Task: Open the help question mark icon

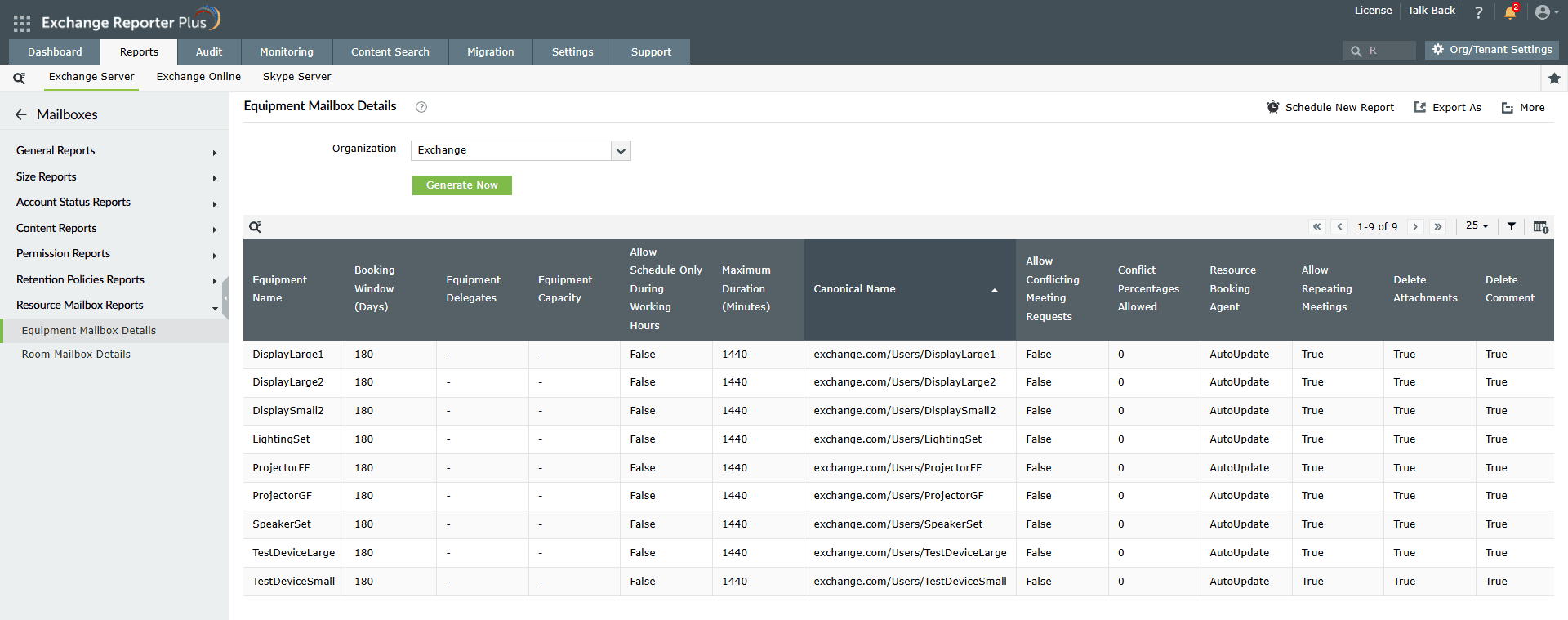Action: [1478, 12]
